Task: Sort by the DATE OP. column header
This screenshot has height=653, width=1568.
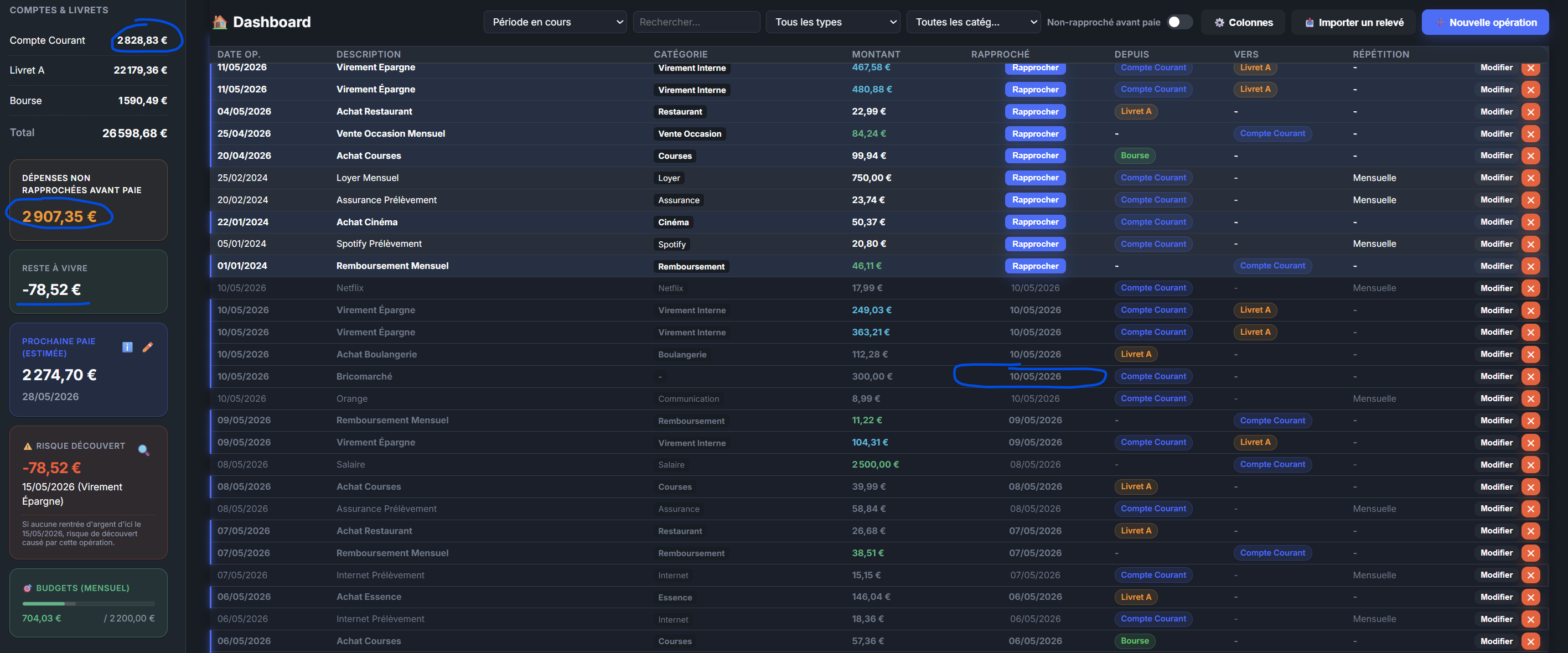Action: point(238,54)
